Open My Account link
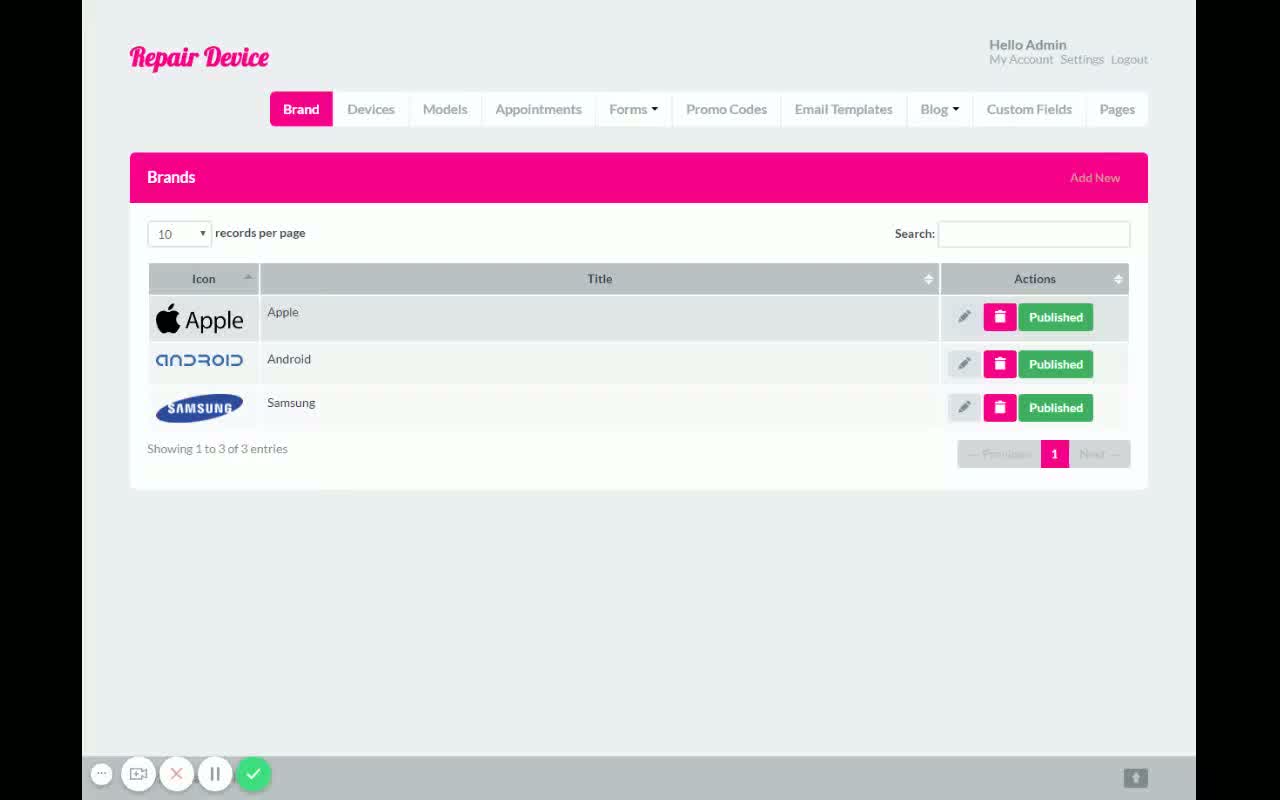The image size is (1280, 800). 1021,60
